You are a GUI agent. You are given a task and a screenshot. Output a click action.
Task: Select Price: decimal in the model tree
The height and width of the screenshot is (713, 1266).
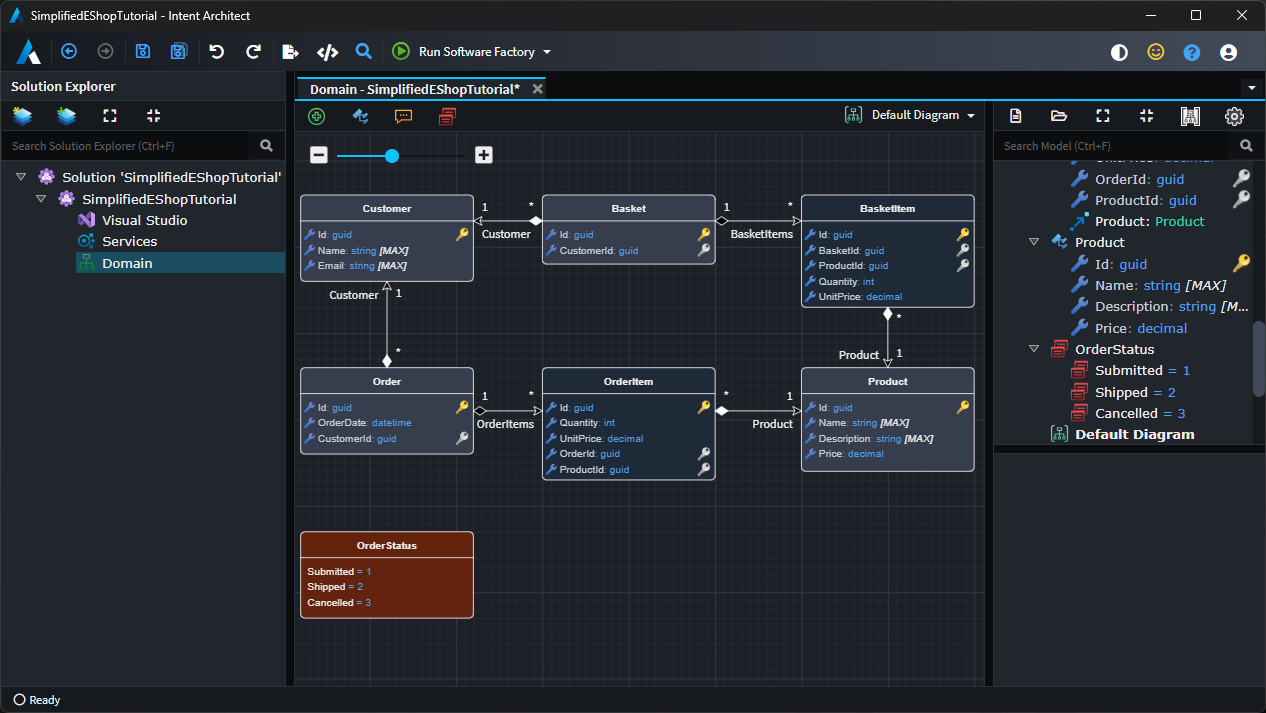click(1129, 328)
